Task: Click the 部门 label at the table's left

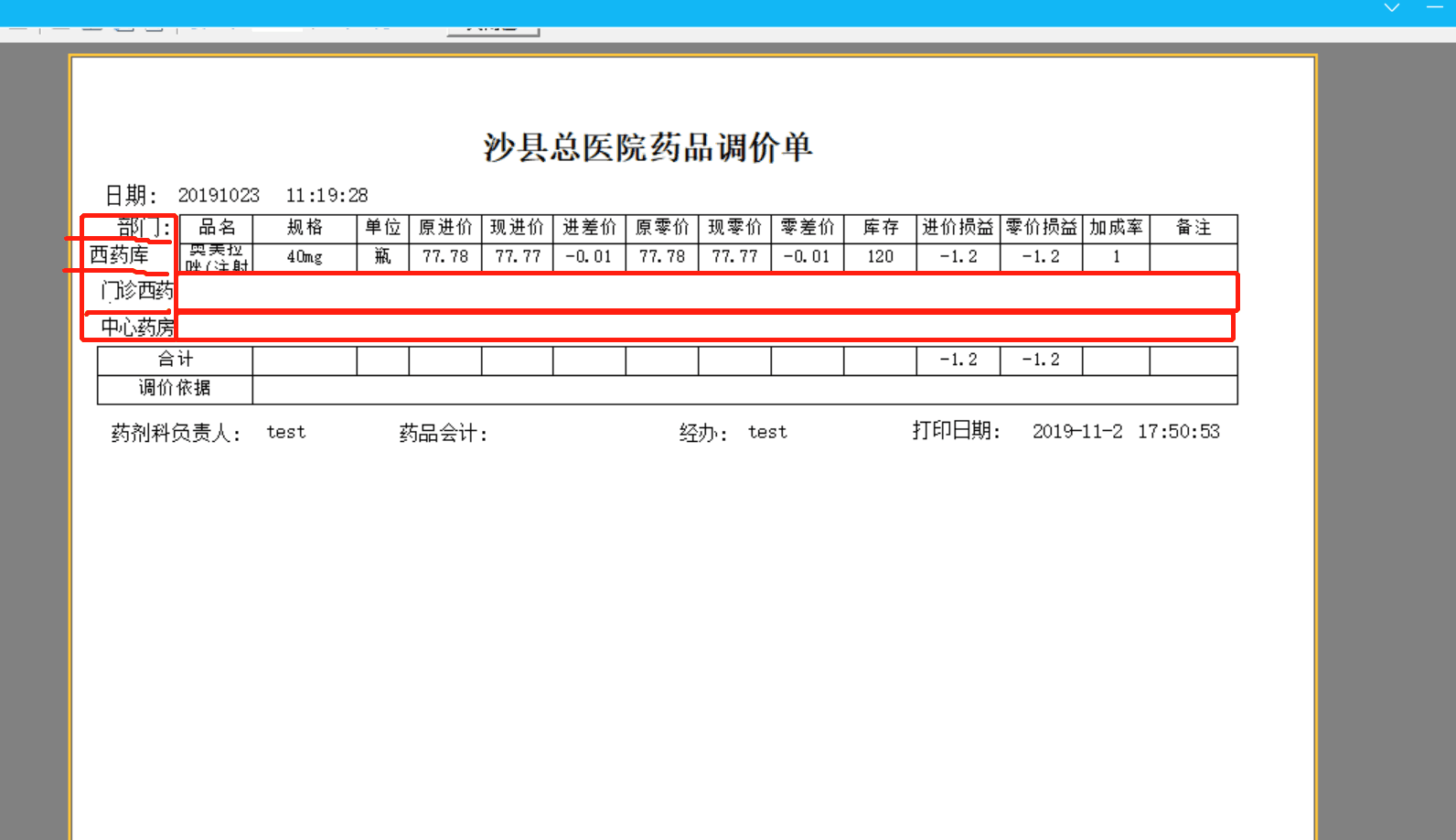Action: pos(145,228)
